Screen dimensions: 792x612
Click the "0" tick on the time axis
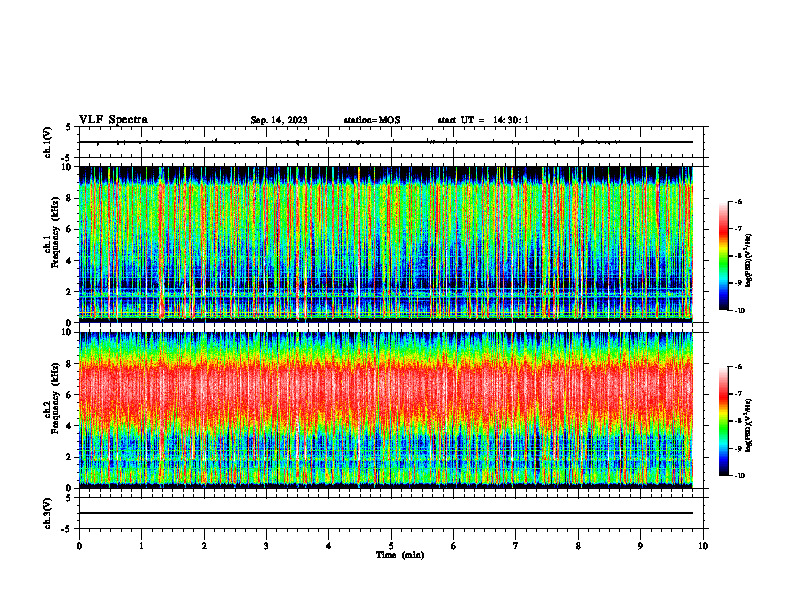[x=79, y=546]
